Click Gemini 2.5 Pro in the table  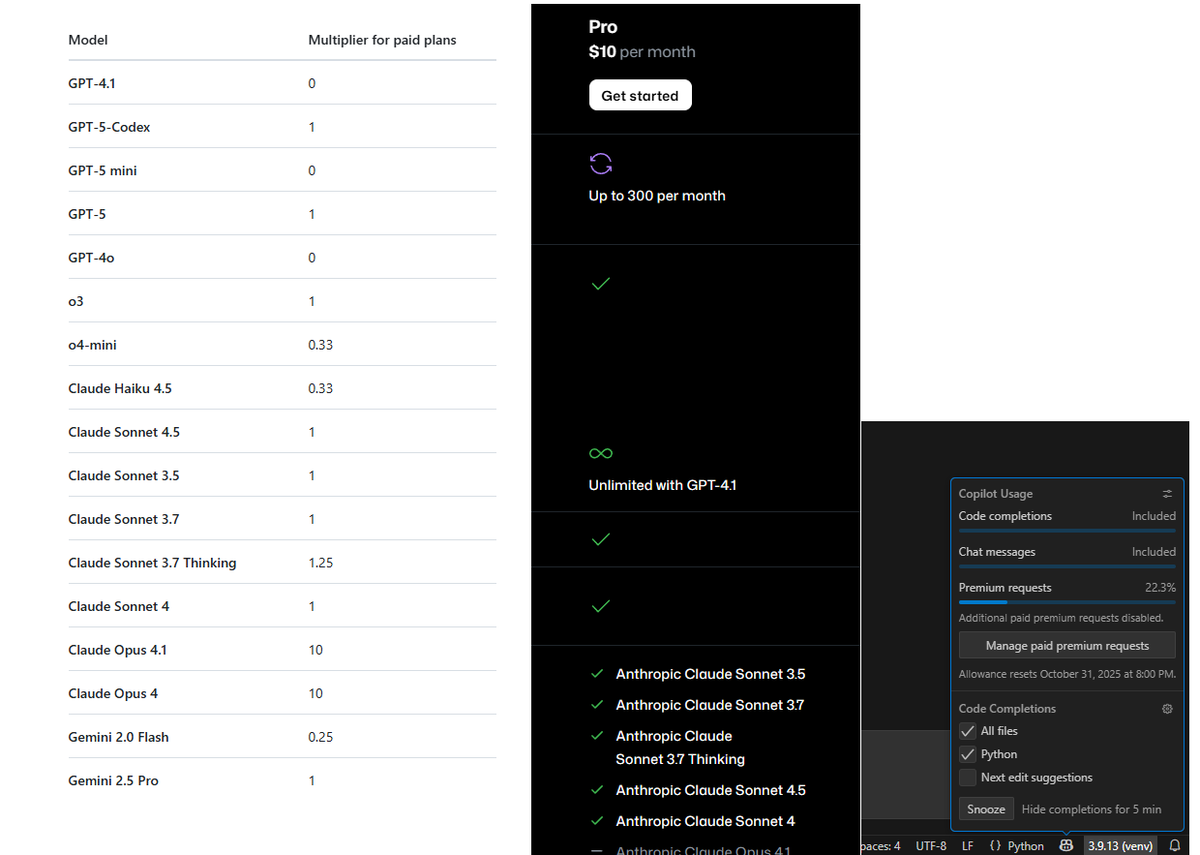113,780
